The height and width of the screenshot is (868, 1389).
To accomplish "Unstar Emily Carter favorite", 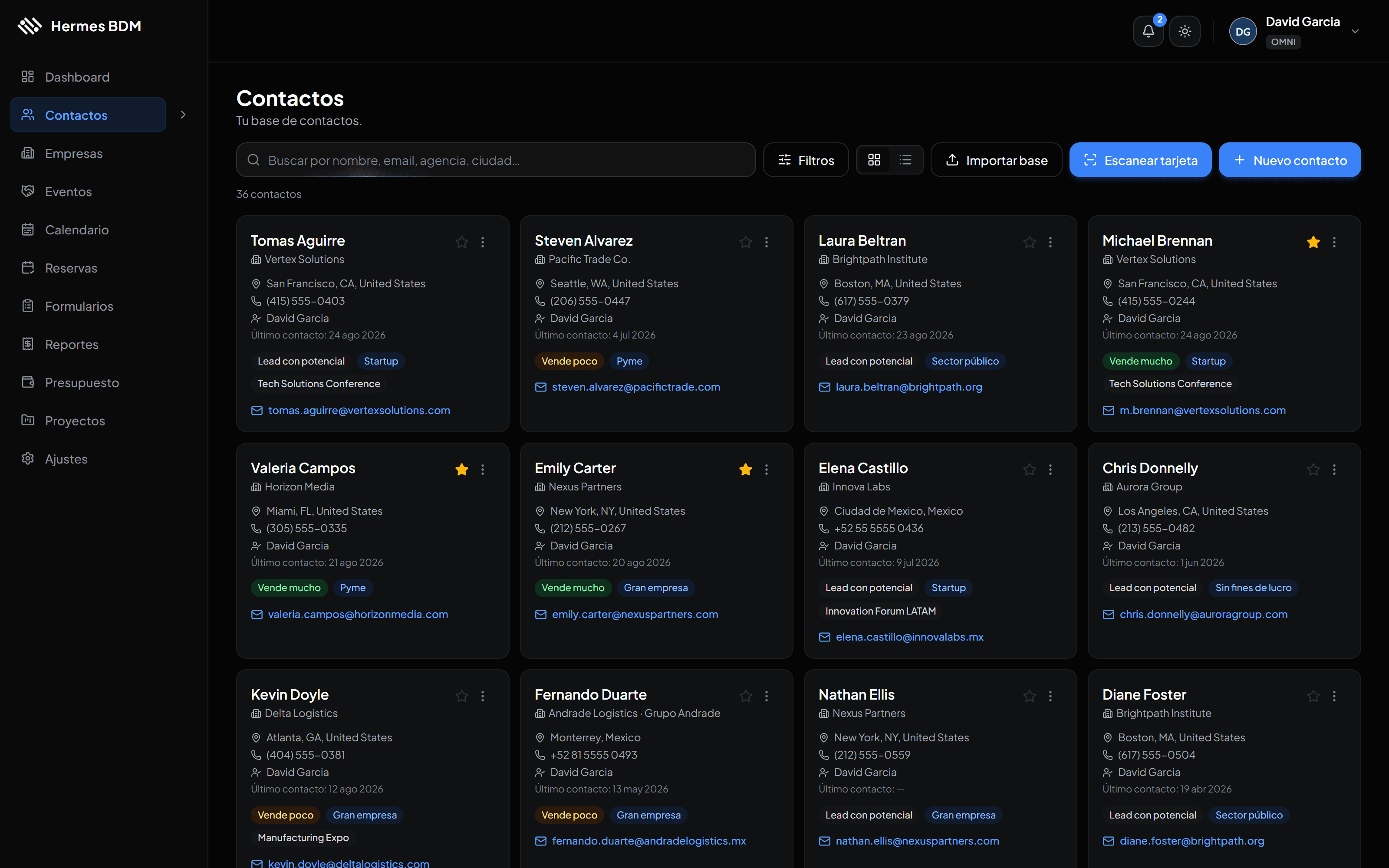I will 746,470.
